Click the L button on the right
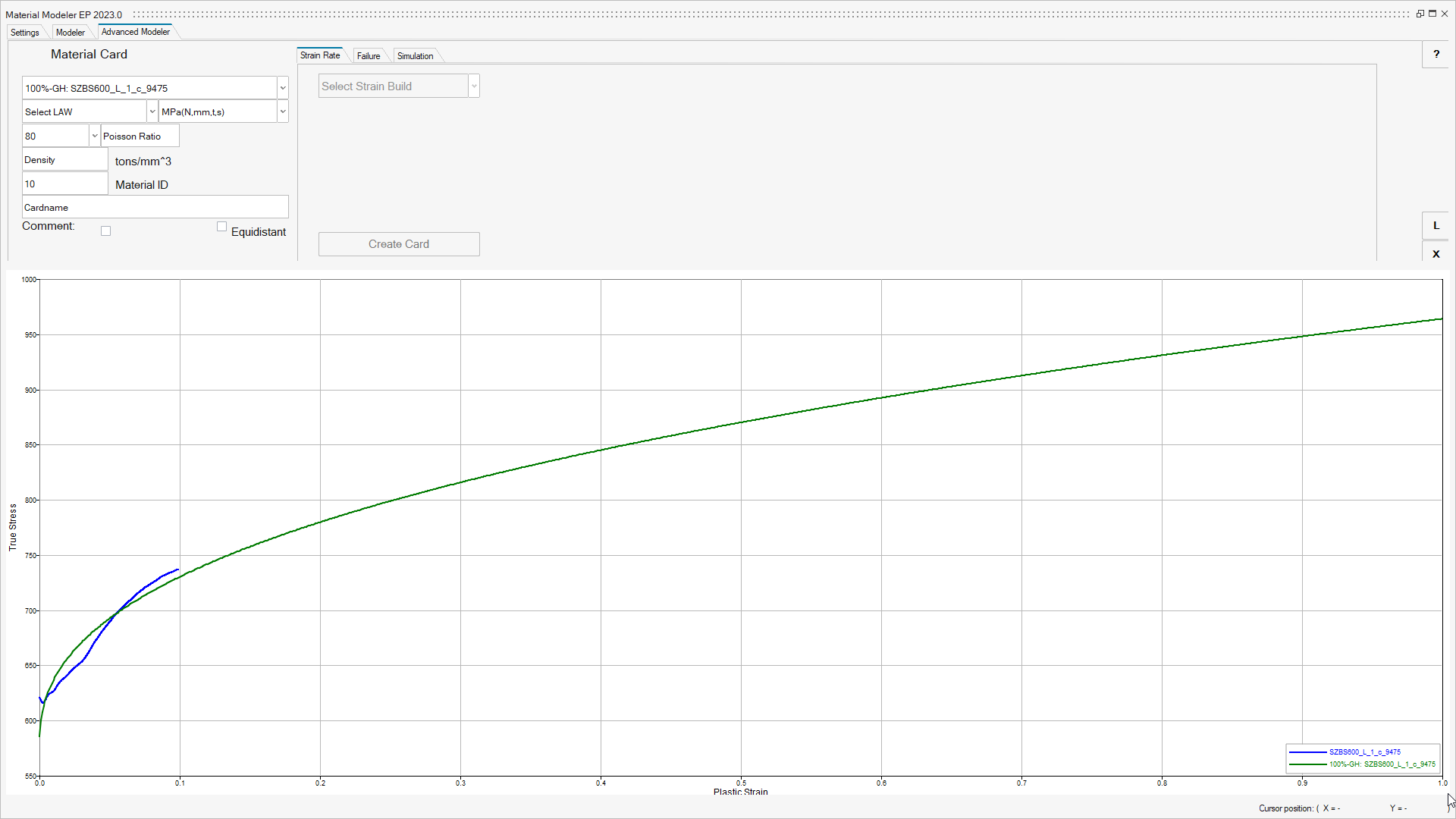The width and height of the screenshot is (1456, 819). [1436, 225]
